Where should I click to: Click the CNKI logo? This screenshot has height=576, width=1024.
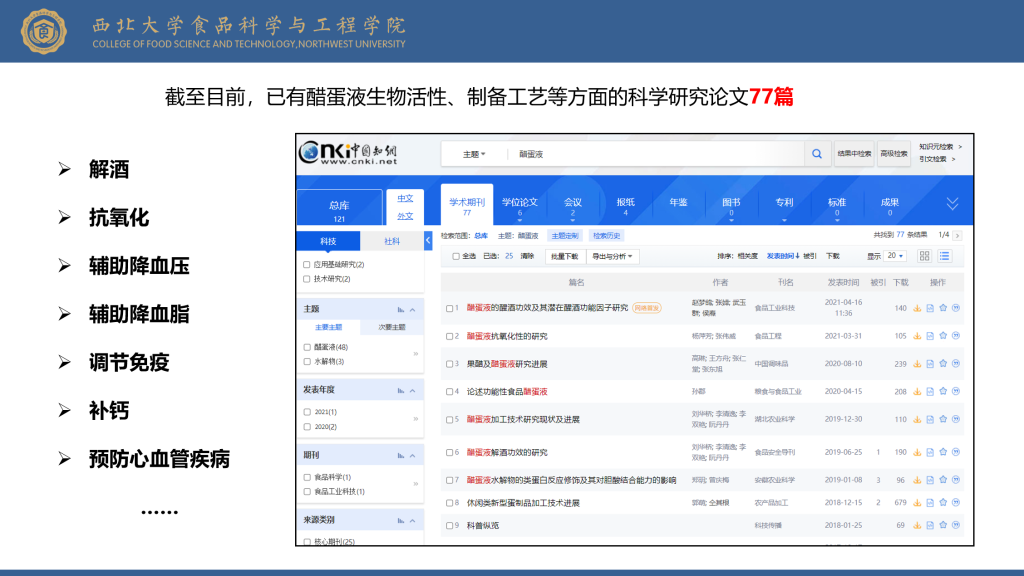pos(350,153)
